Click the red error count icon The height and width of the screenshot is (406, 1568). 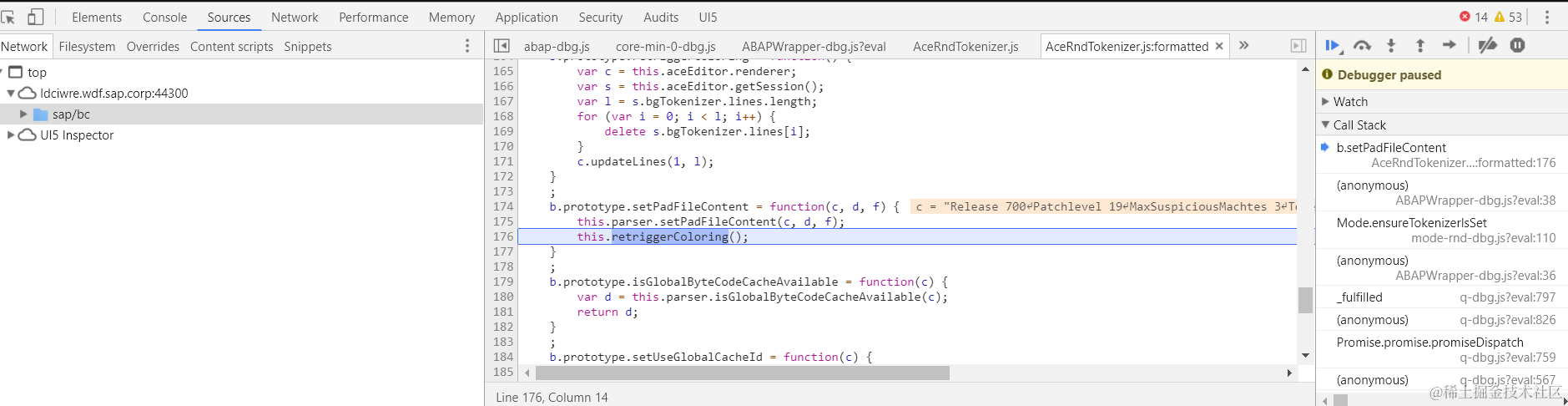coord(1465,17)
